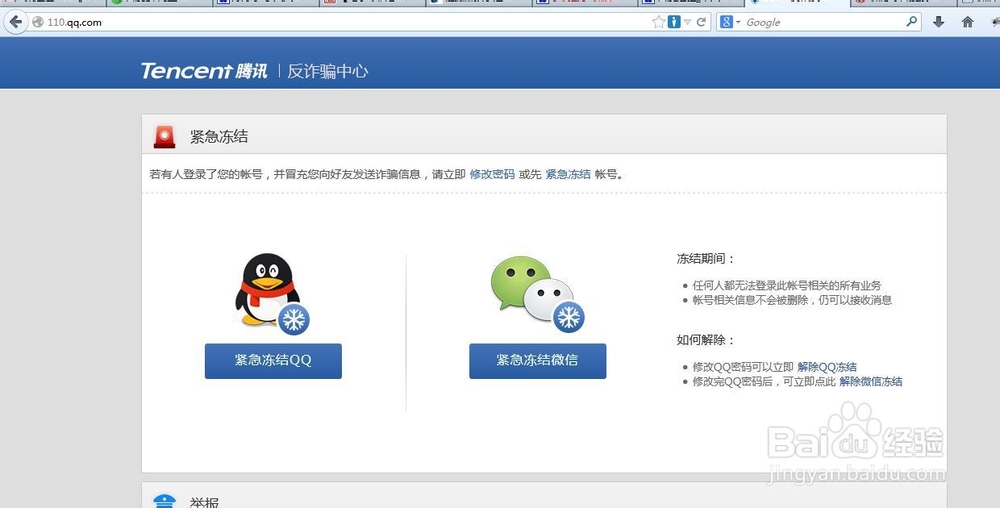Click the globe site identity icon
1000x508 pixels.
click(x=38, y=22)
